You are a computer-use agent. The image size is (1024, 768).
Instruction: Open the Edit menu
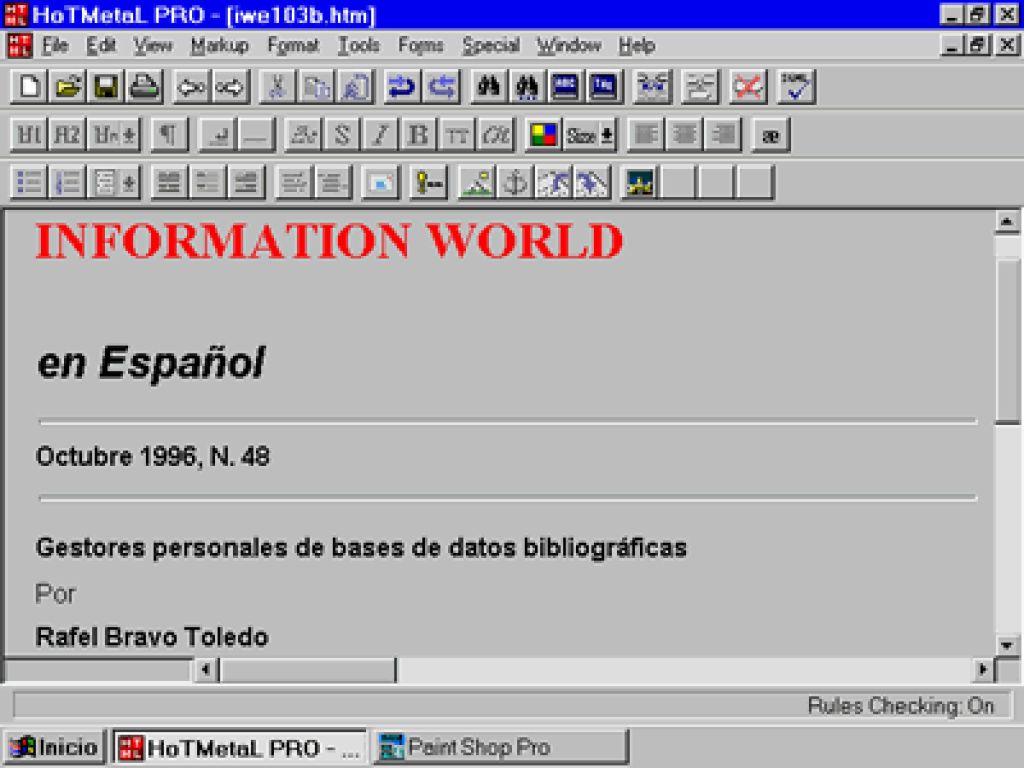[x=101, y=46]
